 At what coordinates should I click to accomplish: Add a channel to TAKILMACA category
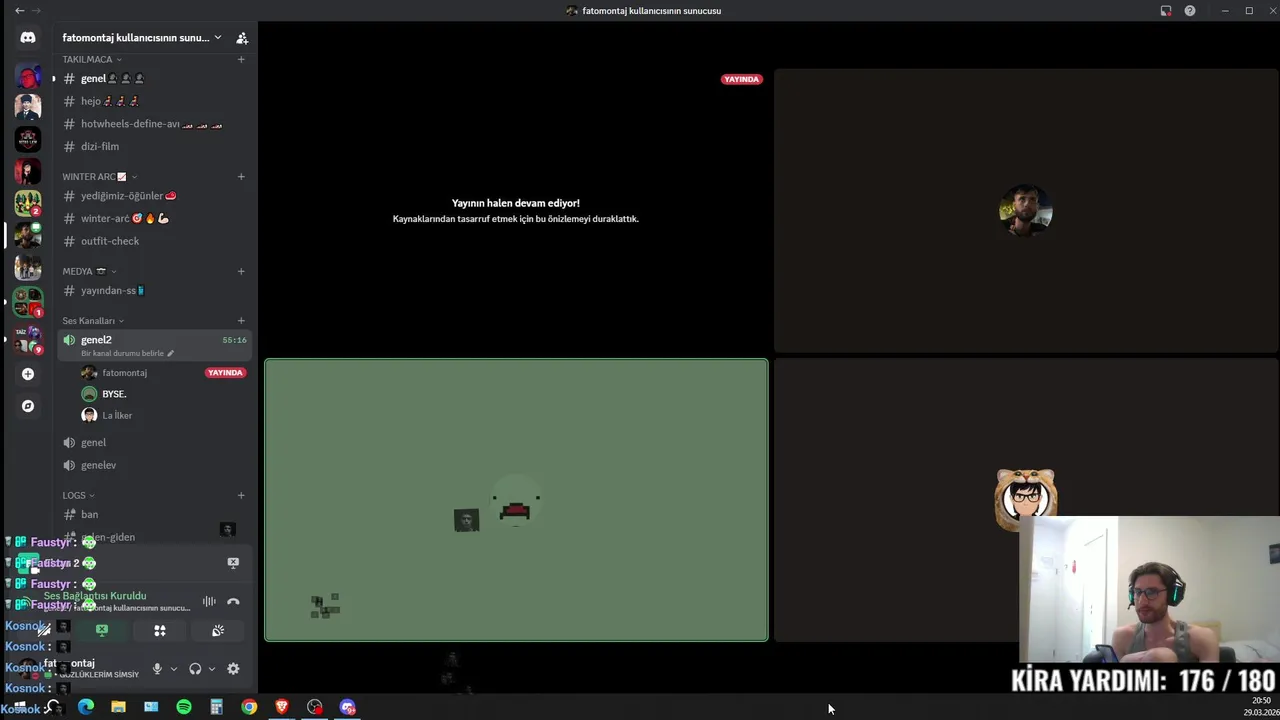[241, 59]
